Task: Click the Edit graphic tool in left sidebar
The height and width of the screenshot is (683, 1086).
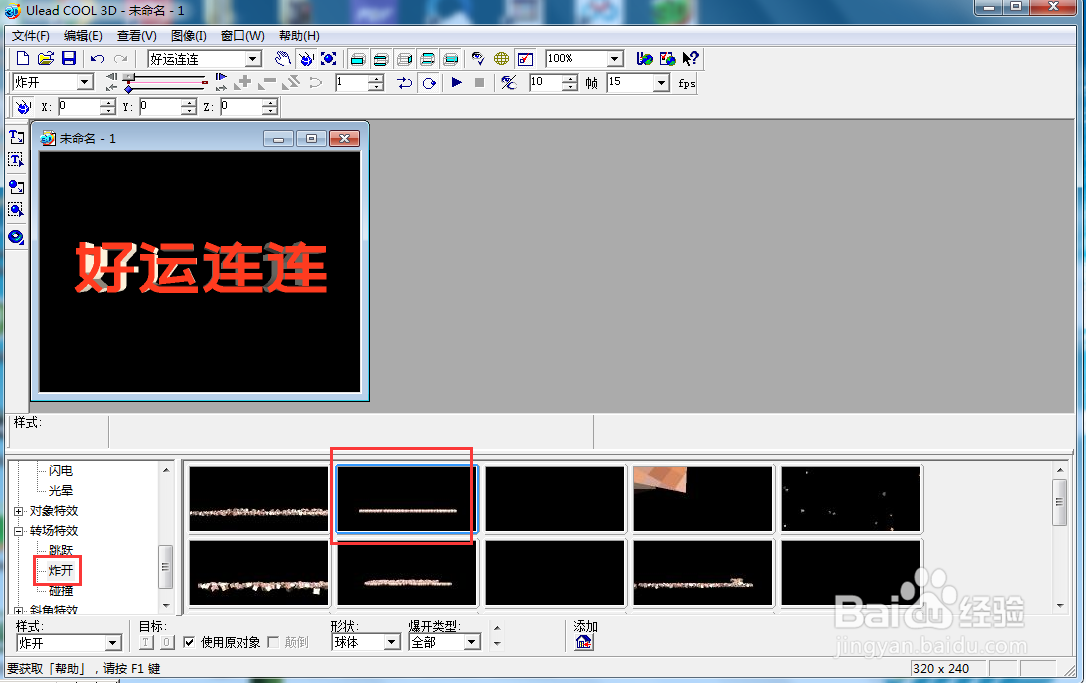Action: point(16,210)
